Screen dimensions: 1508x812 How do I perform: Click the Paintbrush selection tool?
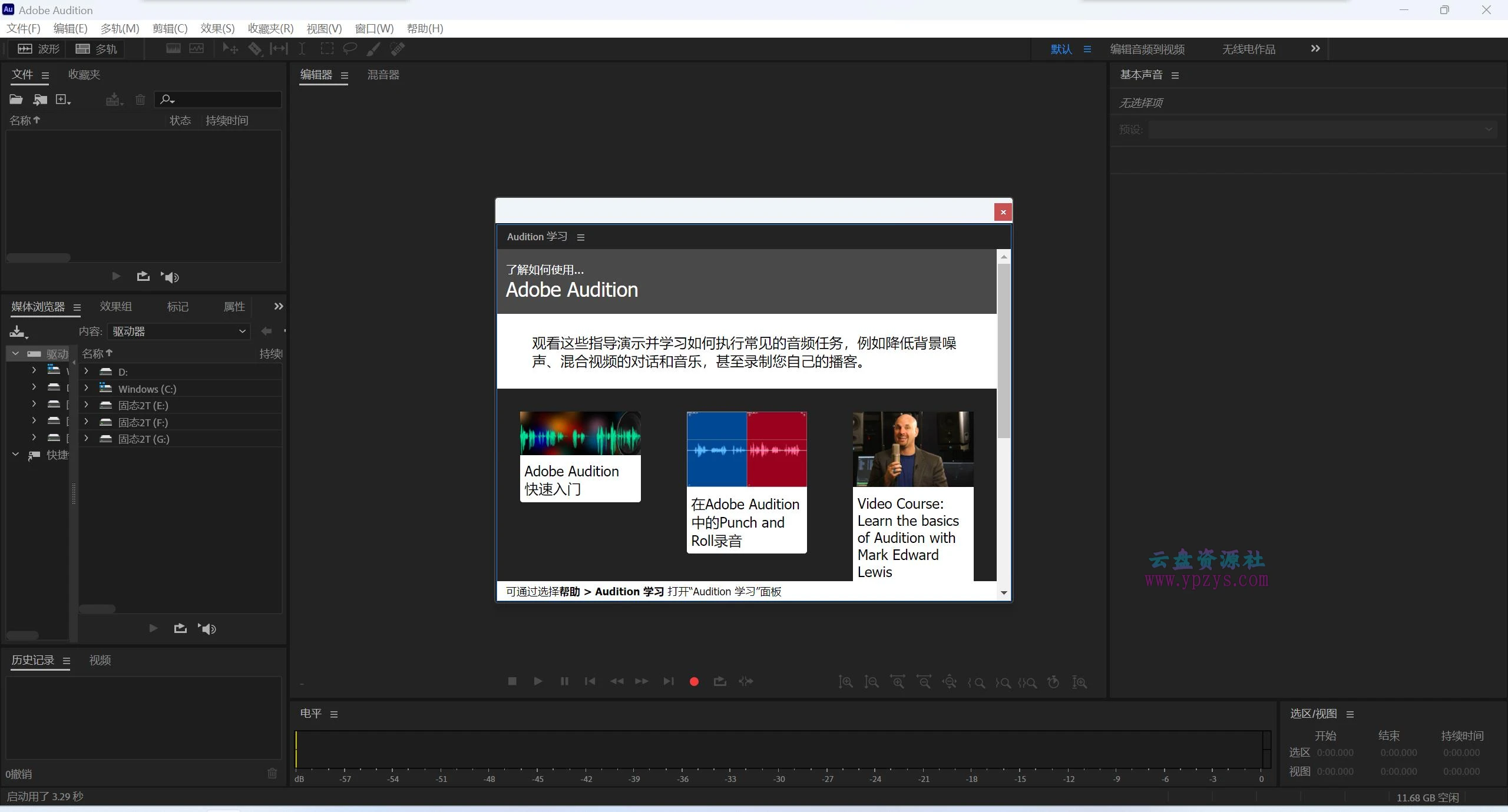[373, 49]
